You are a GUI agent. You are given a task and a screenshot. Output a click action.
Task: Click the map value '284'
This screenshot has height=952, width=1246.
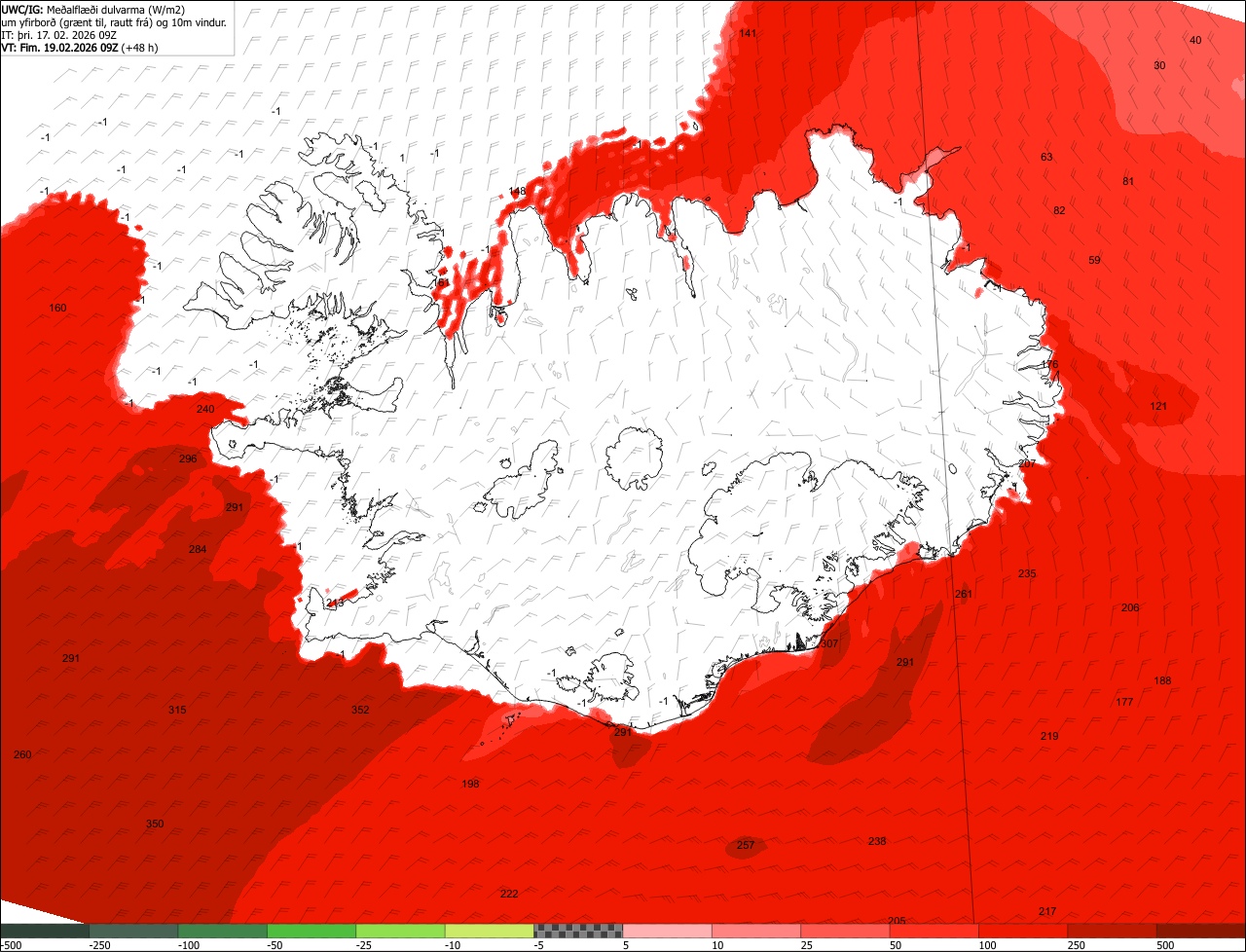coord(198,549)
